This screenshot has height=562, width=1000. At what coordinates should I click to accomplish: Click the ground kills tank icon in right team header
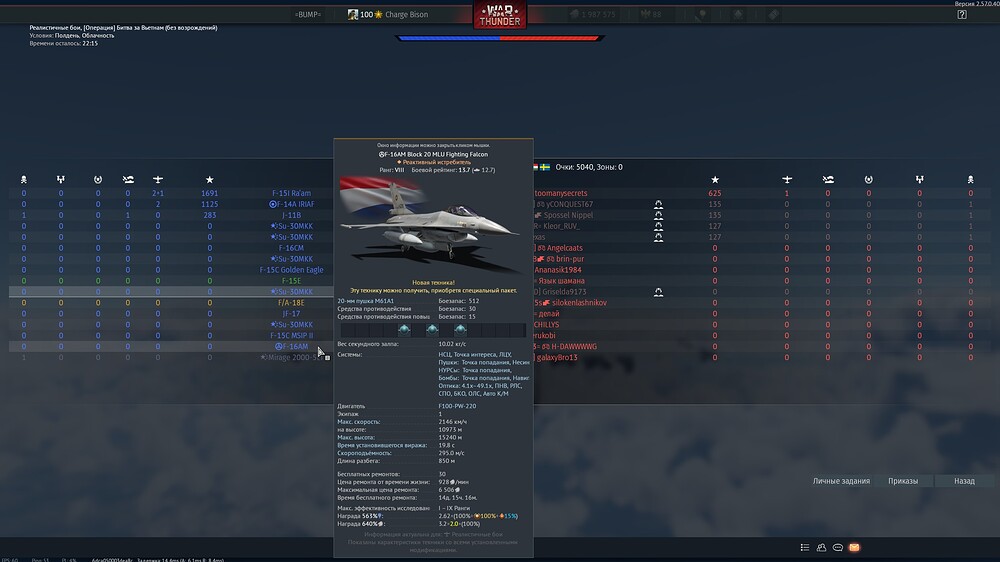[x=828, y=180]
